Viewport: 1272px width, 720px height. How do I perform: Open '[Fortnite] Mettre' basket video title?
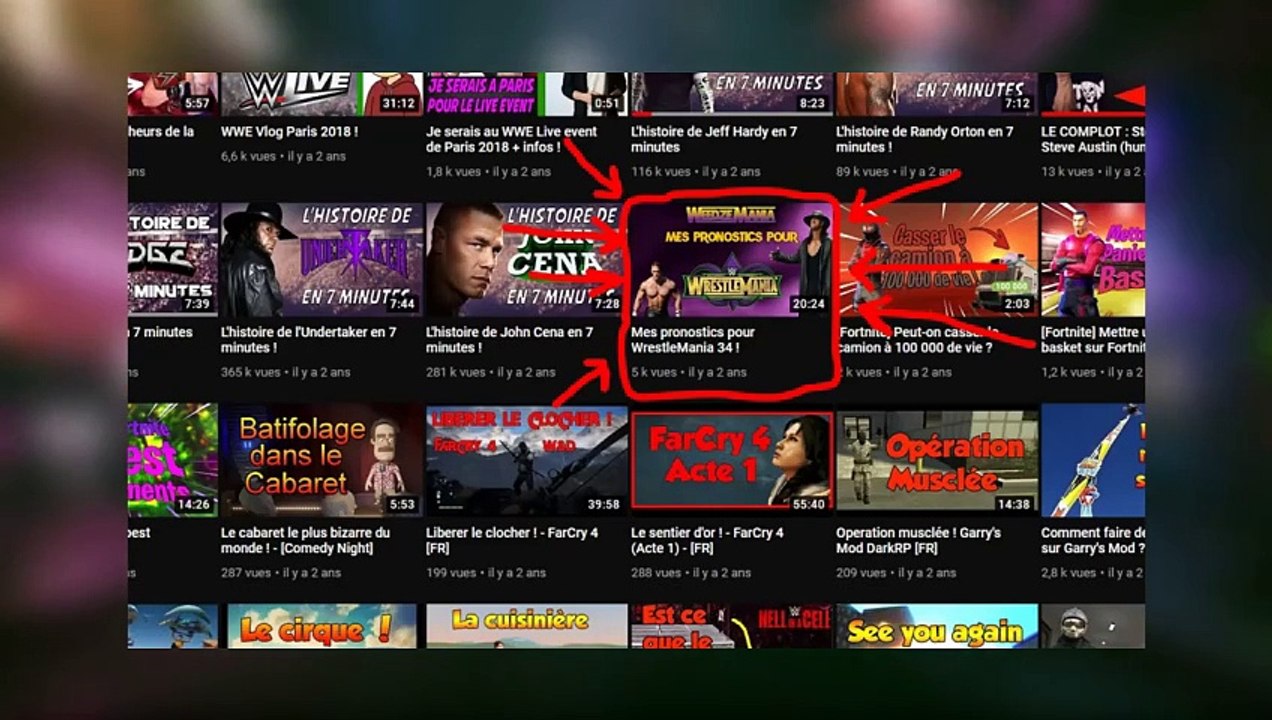(1093, 340)
